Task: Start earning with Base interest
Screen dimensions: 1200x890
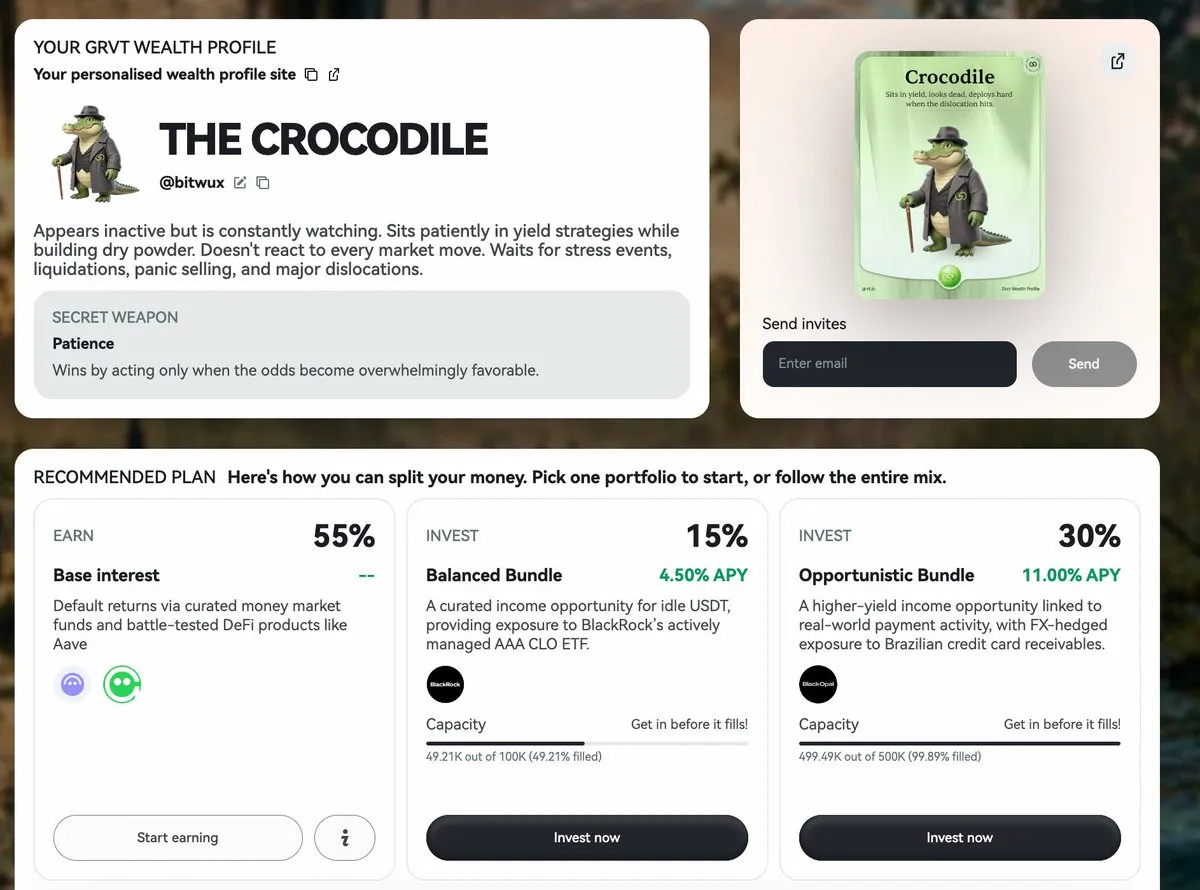Action: [x=178, y=838]
